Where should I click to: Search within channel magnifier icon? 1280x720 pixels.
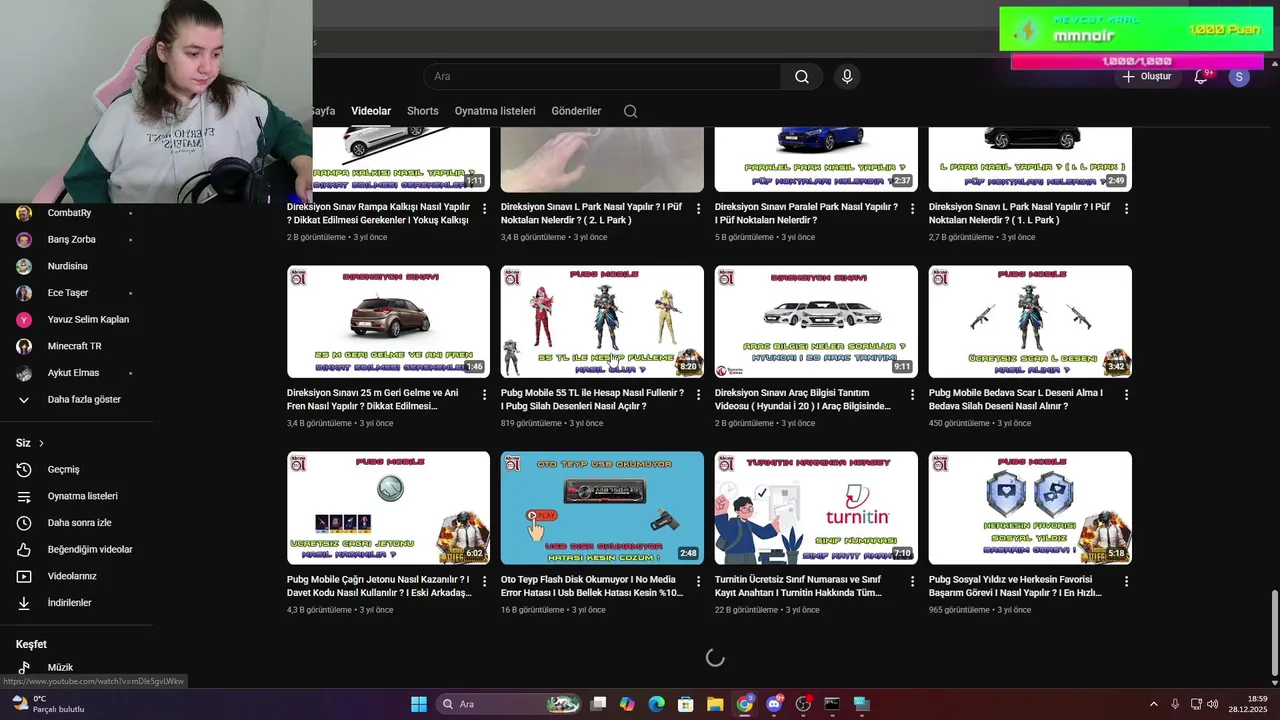click(x=630, y=111)
